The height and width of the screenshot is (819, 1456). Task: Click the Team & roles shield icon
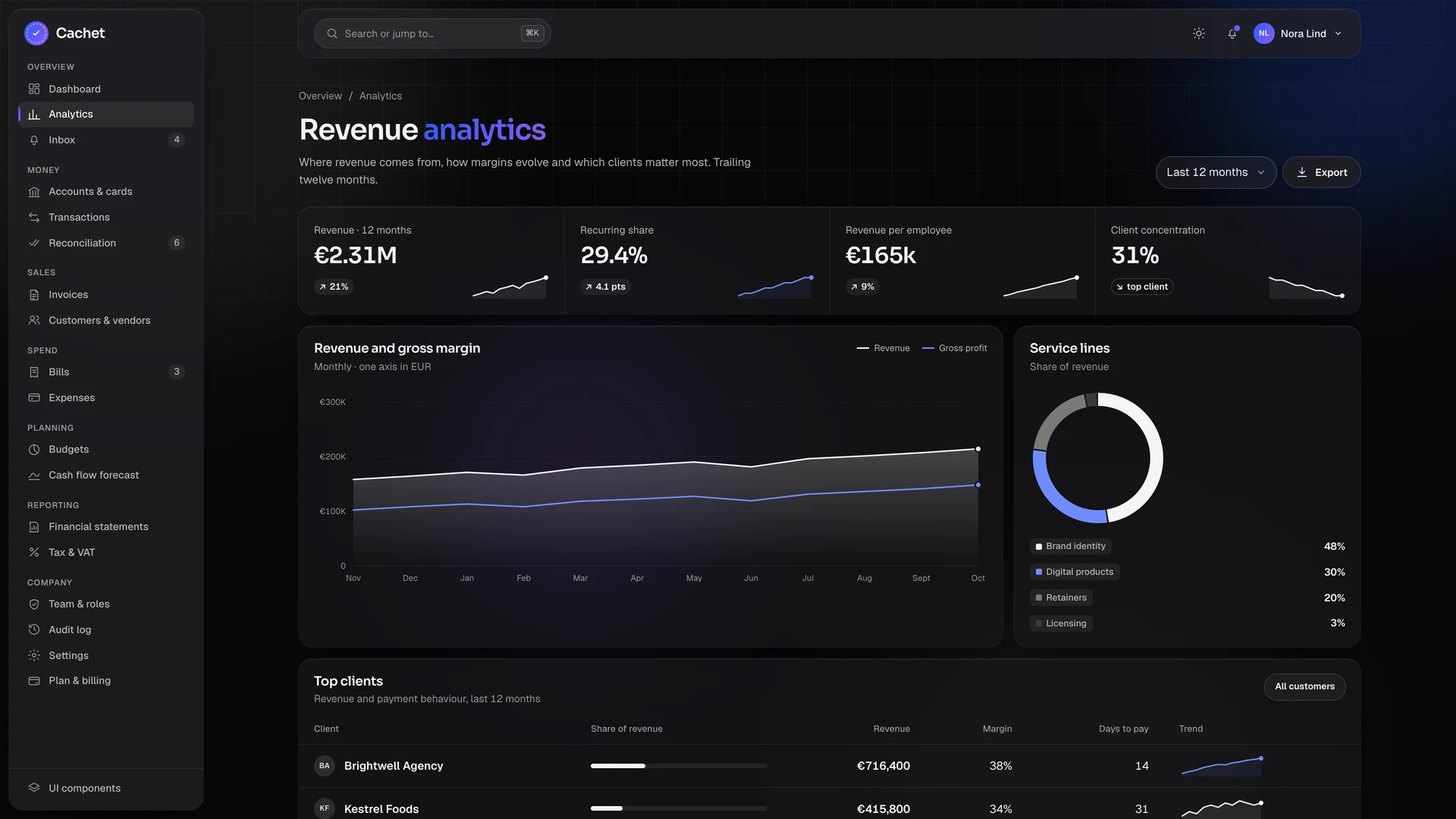tap(34, 604)
